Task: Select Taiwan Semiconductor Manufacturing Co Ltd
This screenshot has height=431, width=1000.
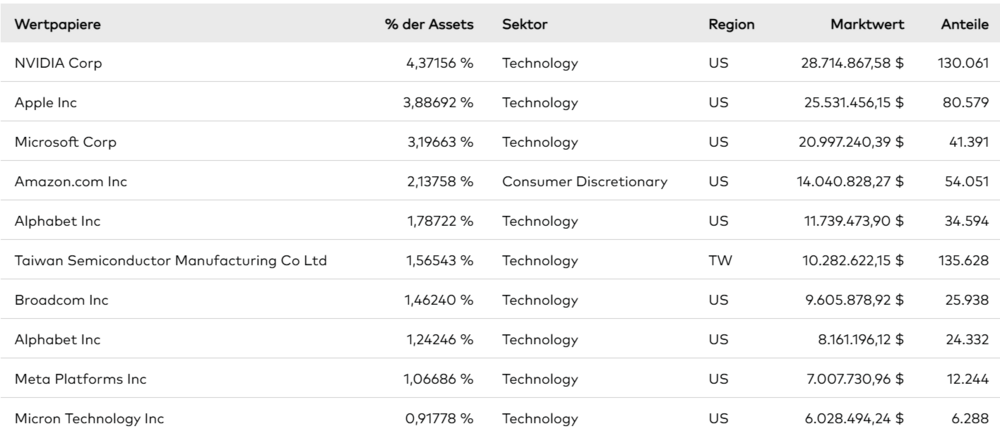Action: click(171, 261)
